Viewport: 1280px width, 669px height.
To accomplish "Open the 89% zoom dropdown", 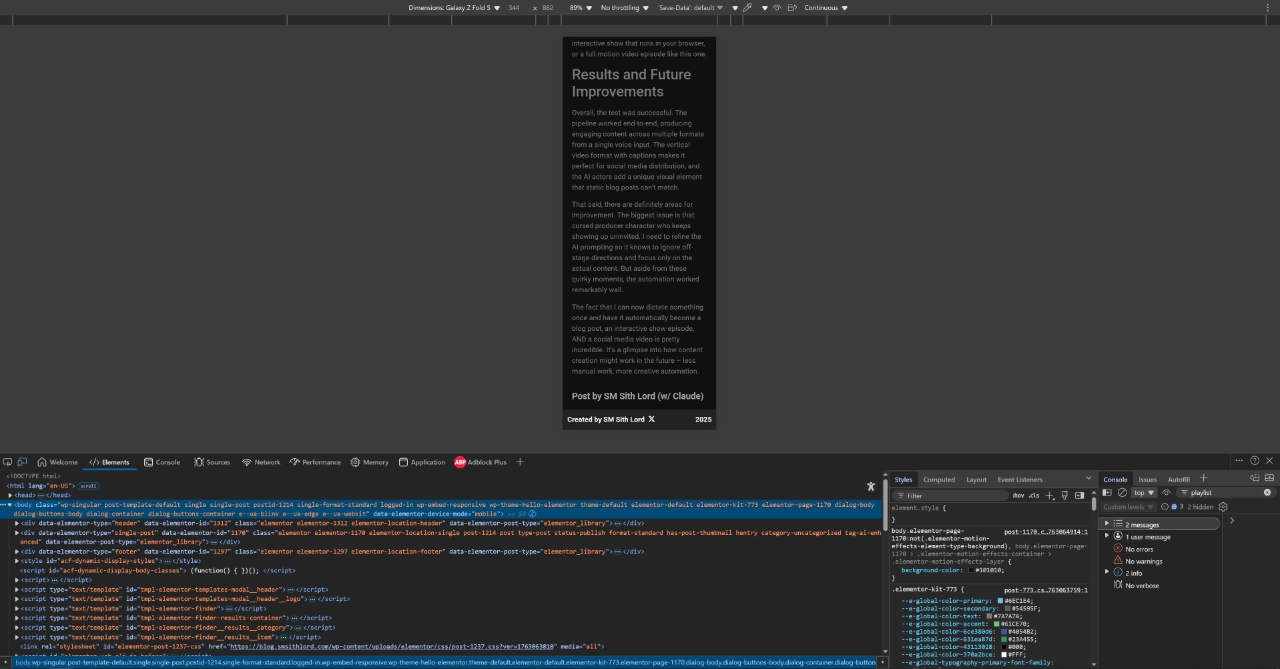I will pyautogui.click(x=580, y=8).
